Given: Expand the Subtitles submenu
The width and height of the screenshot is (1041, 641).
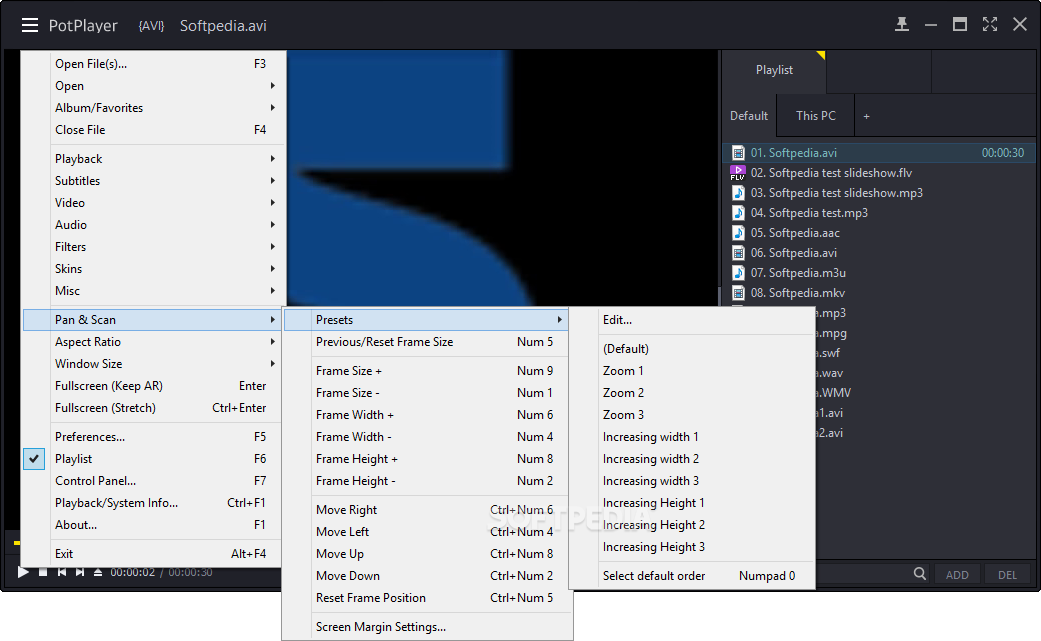Looking at the screenshot, I should [x=154, y=180].
